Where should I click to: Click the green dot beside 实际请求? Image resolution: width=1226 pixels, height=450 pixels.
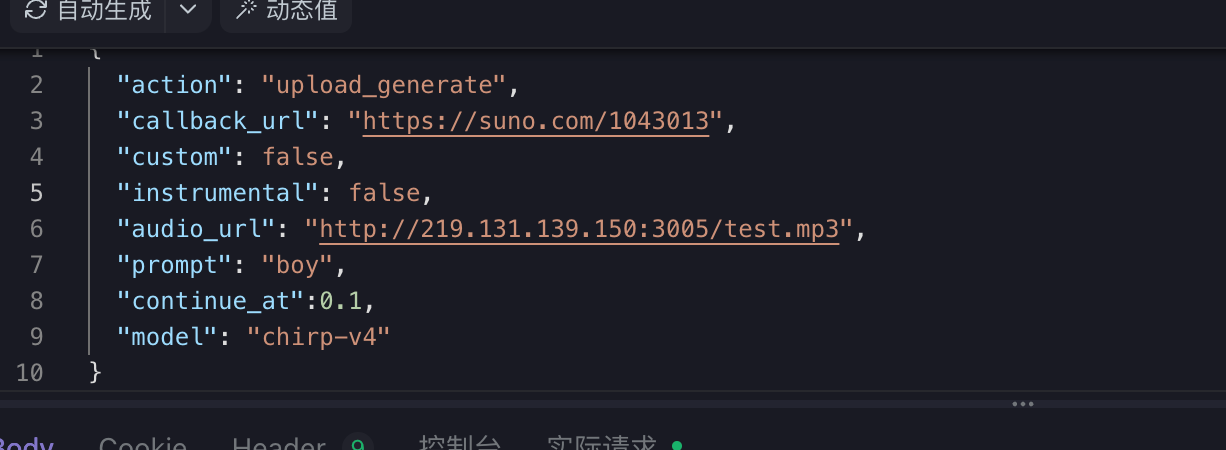point(677,445)
